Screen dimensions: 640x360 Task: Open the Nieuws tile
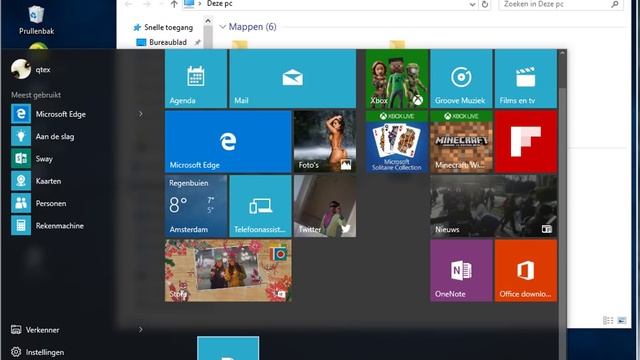[493, 206]
